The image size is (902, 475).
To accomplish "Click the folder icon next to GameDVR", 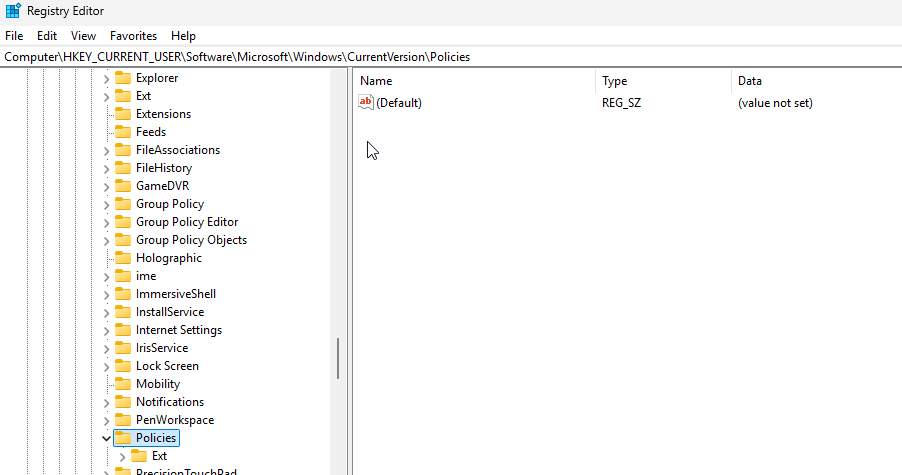I will click(x=123, y=186).
